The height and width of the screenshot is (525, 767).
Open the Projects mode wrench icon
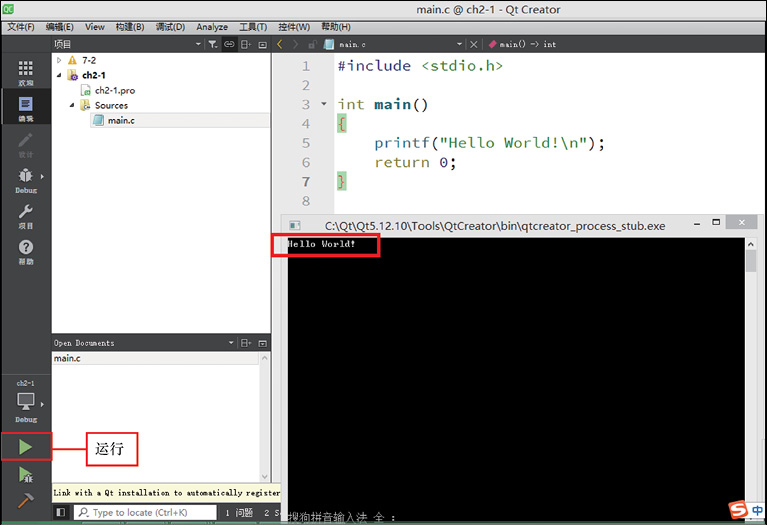coord(26,215)
